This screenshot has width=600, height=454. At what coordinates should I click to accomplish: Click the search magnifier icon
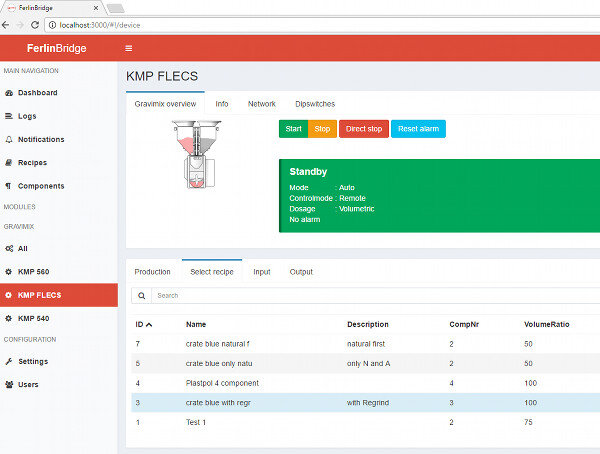(x=142, y=296)
